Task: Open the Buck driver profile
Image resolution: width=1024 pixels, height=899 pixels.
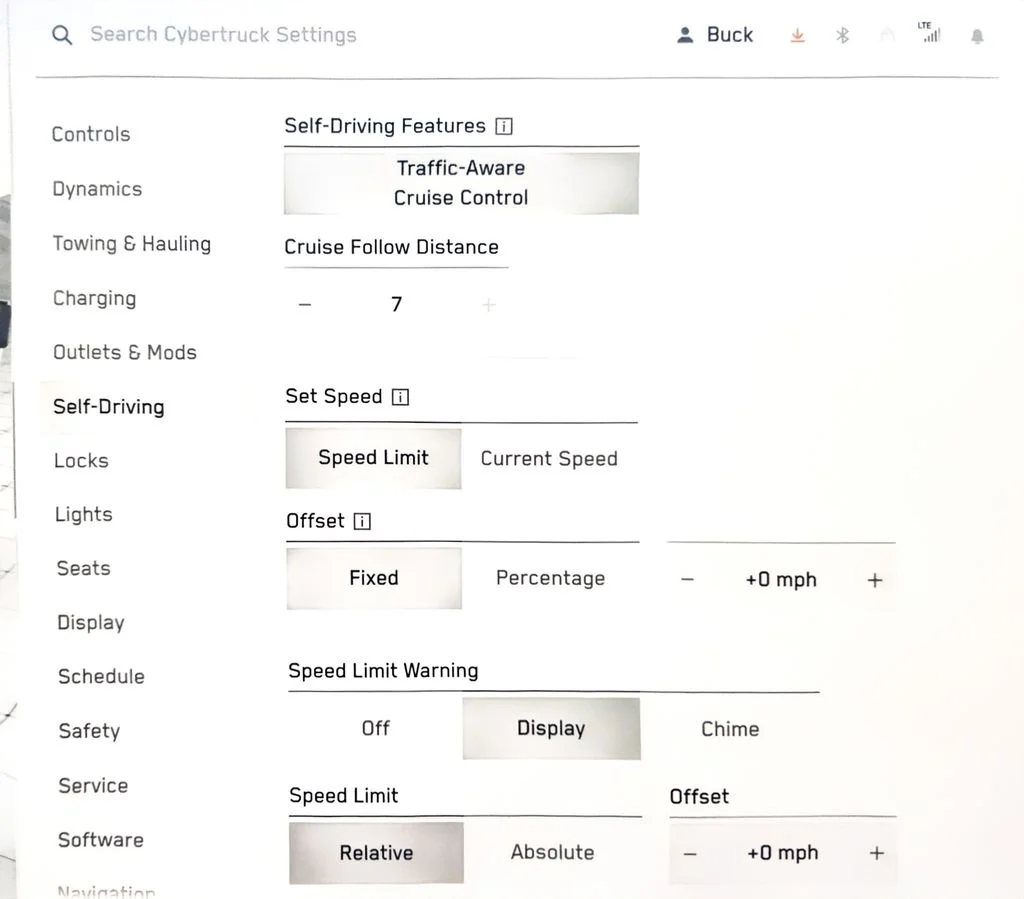Action: click(x=715, y=35)
